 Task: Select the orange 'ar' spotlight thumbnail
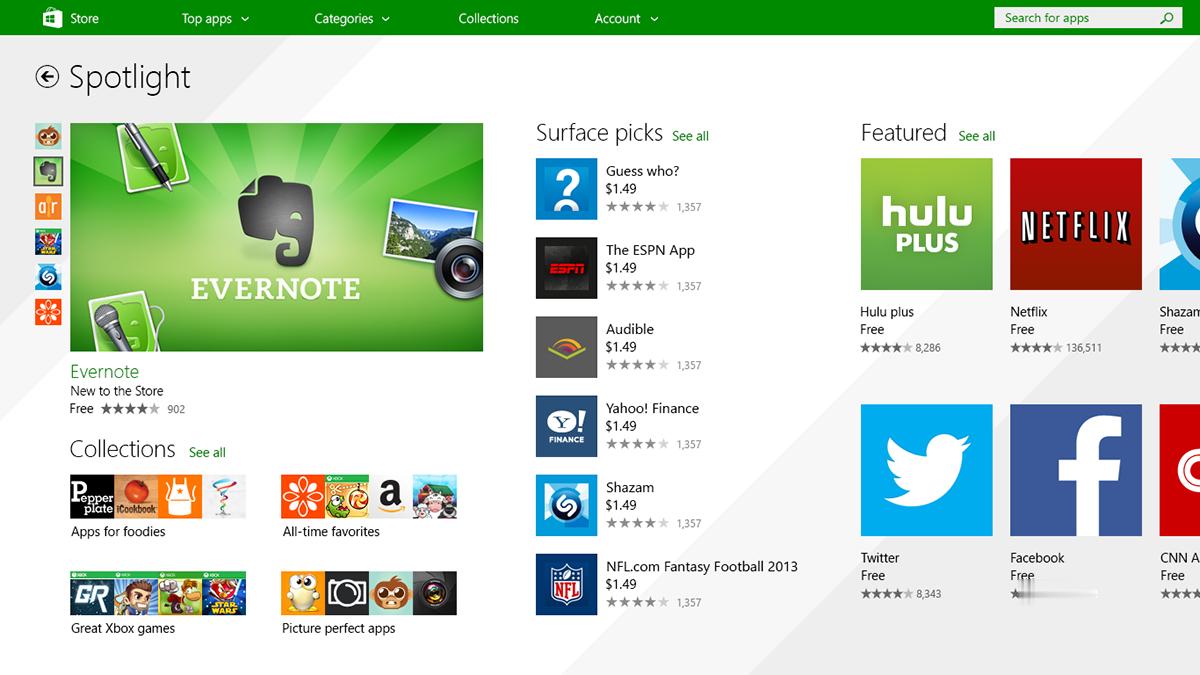click(x=48, y=206)
